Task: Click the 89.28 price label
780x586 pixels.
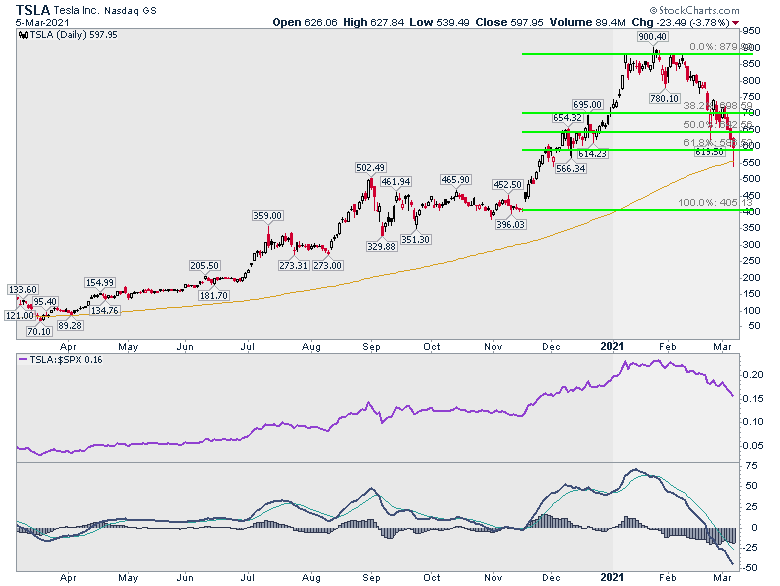Action: 70,325
